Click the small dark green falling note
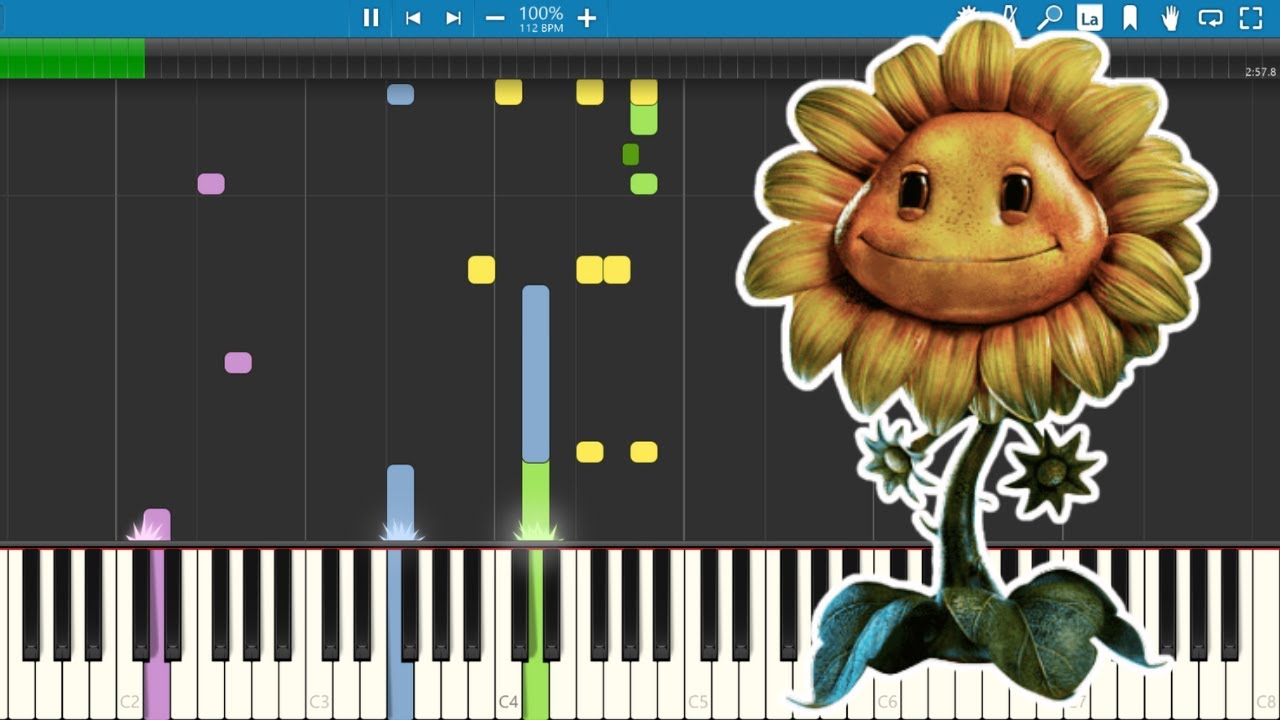 point(630,154)
